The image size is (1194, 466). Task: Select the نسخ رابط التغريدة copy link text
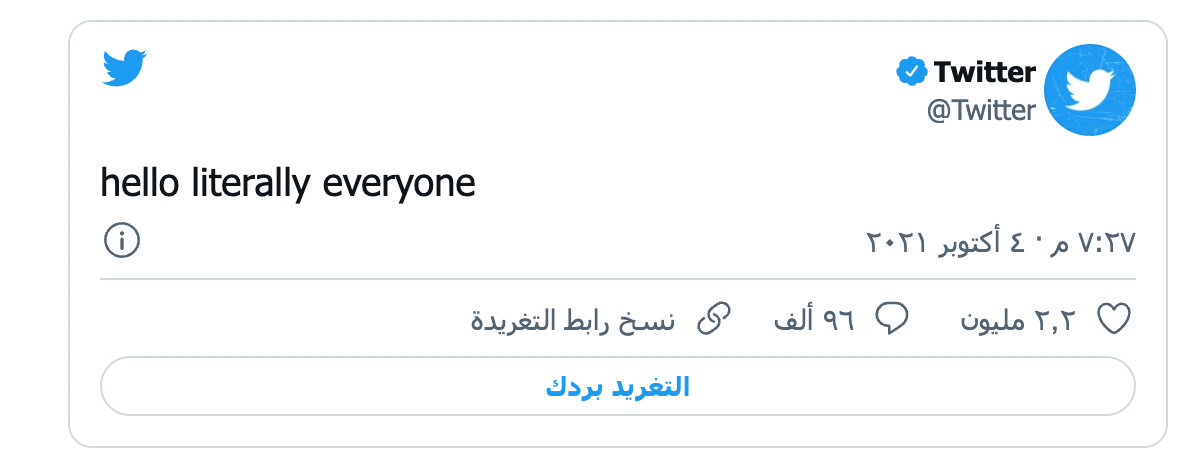(573, 321)
